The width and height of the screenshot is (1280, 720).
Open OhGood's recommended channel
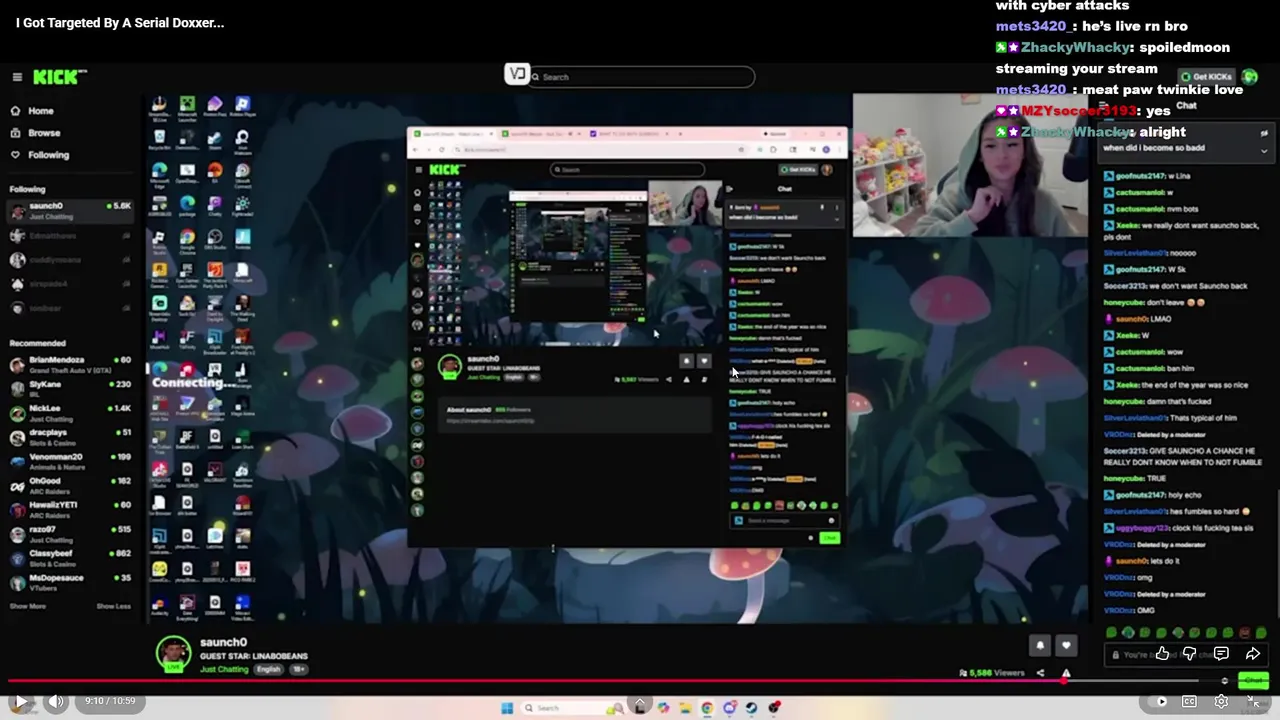(70, 485)
